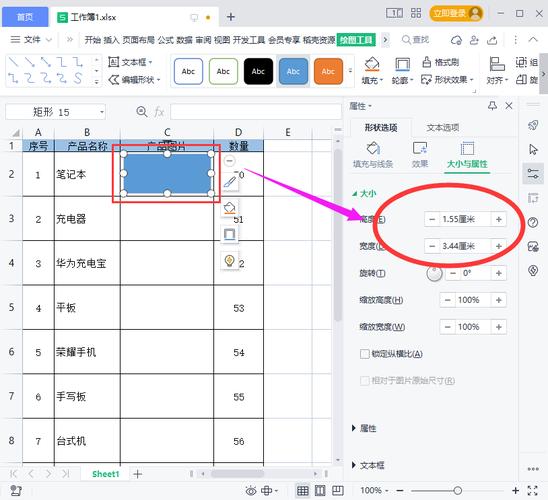Select the Sheet1 sheet tab
The height and width of the screenshot is (500, 548).
tap(106, 474)
